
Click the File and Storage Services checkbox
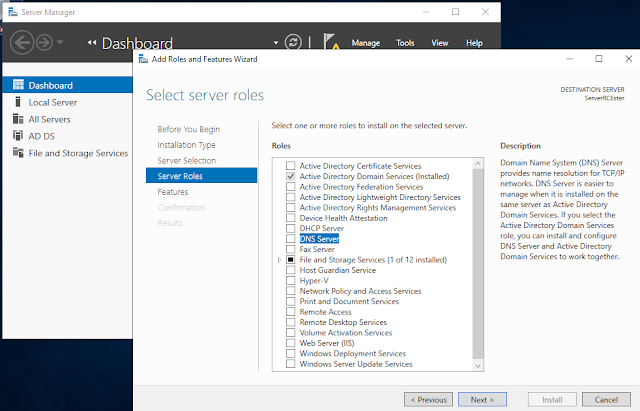point(291,260)
